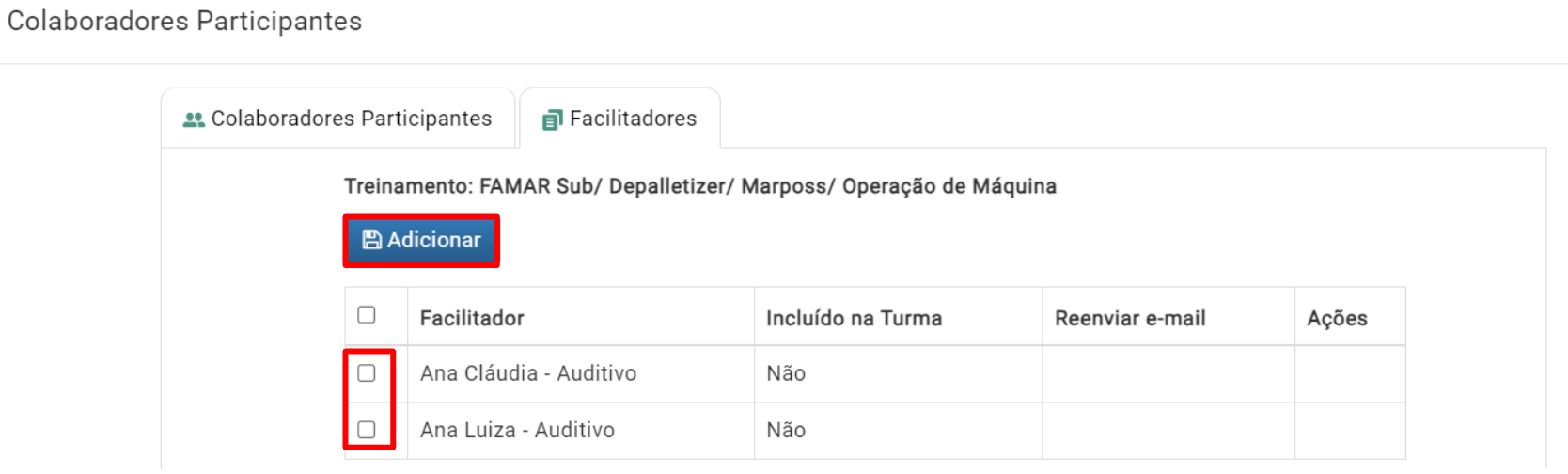Click the Não value in Ana Cláudia's row
This screenshot has height=474, width=1568.
[x=786, y=373]
